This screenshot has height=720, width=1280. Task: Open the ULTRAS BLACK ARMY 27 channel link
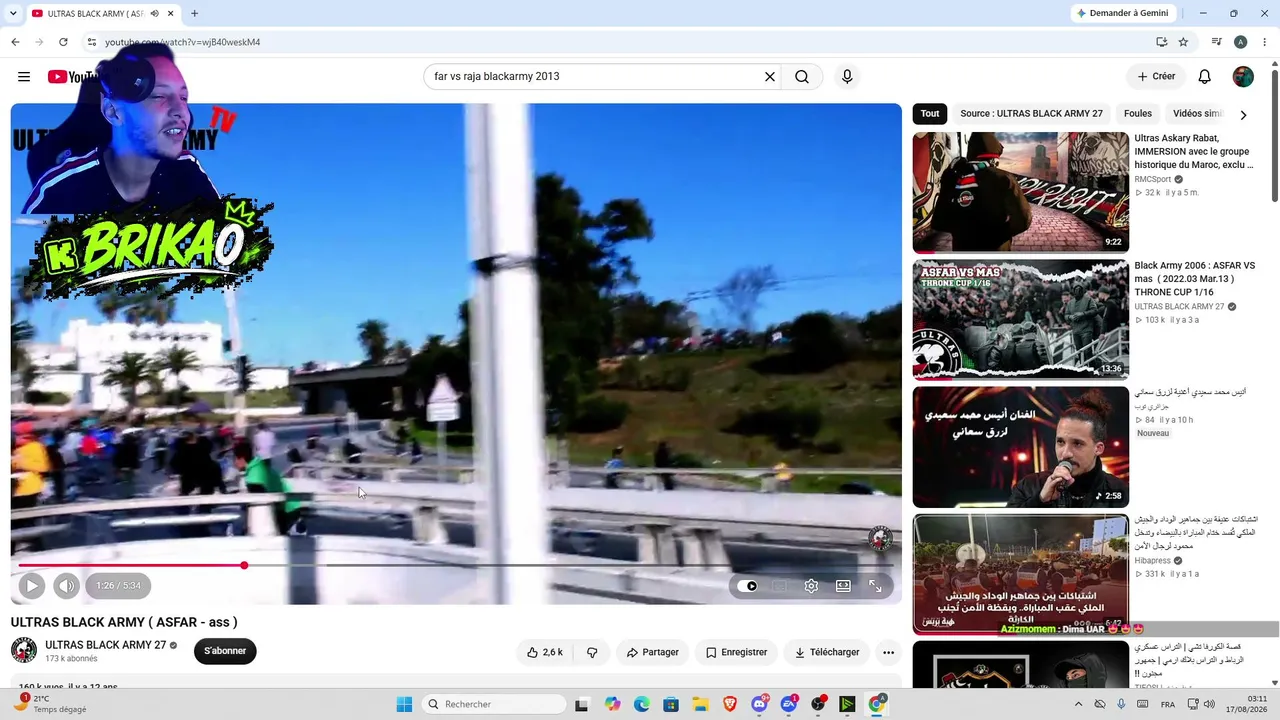pos(106,645)
